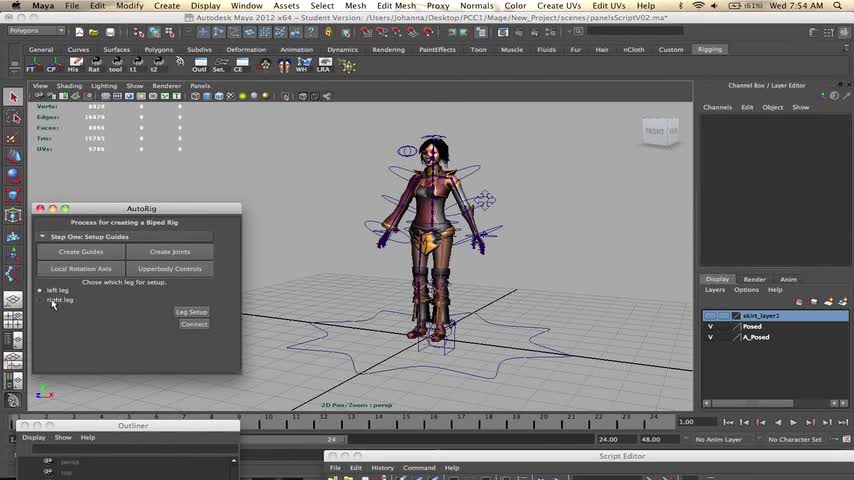This screenshot has height=480, width=854.
Task: Click the Leg Setup button
Action: 191,312
